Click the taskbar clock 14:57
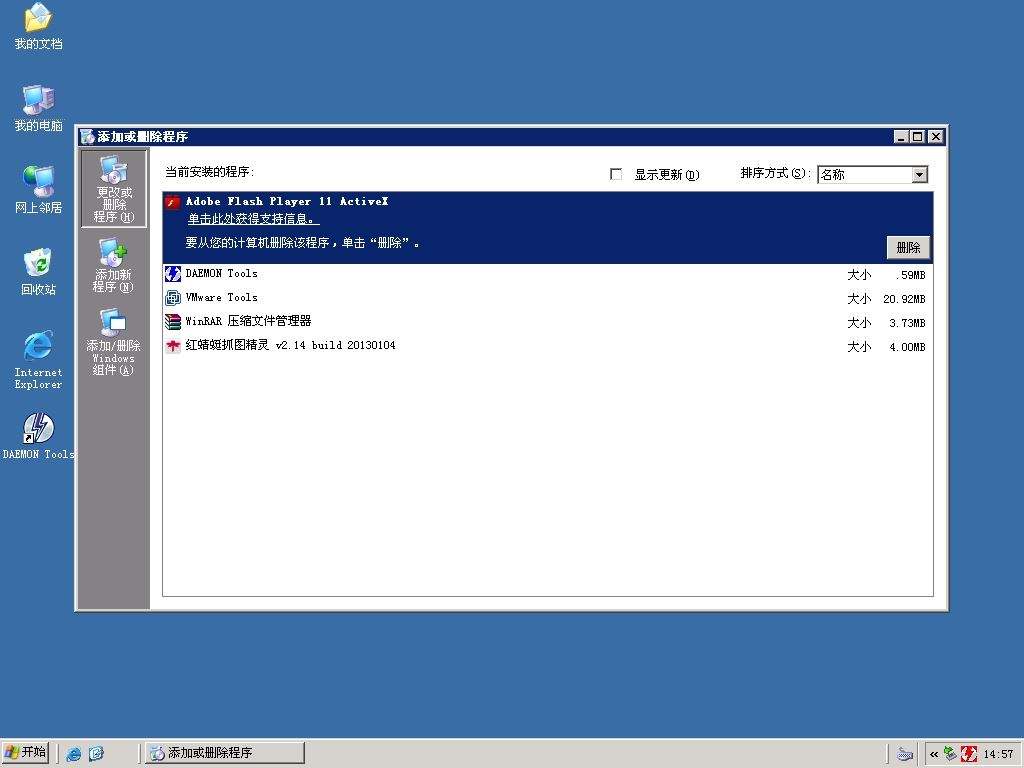1024x768 pixels. point(998,754)
